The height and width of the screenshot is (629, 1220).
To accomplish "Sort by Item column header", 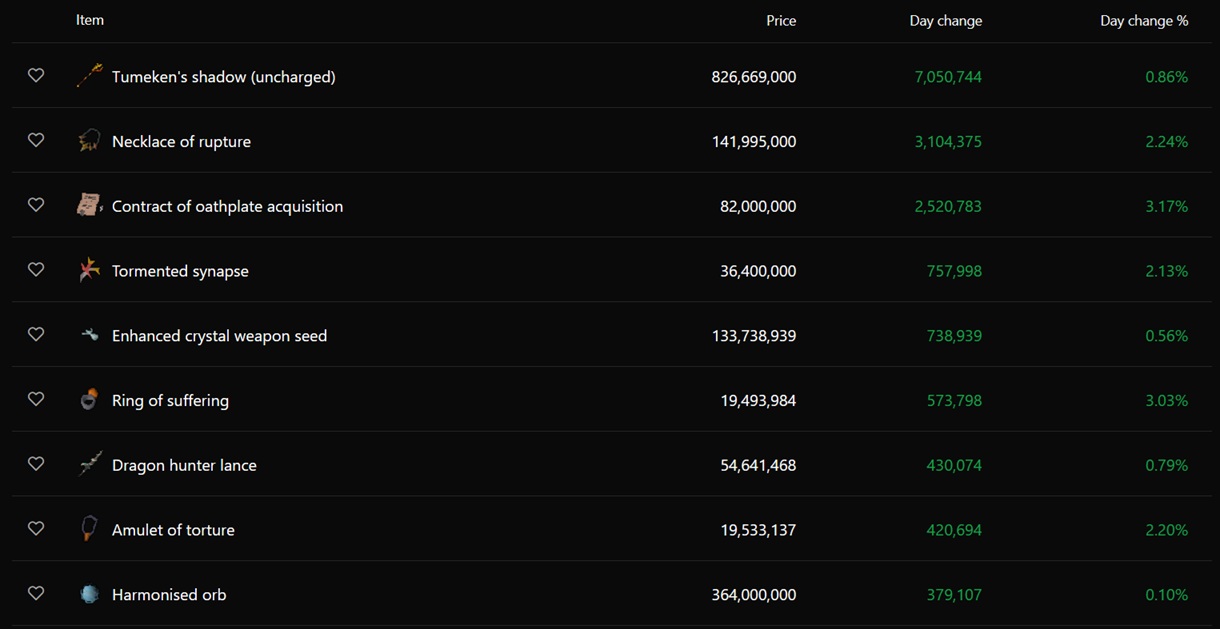I will coord(90,20).
